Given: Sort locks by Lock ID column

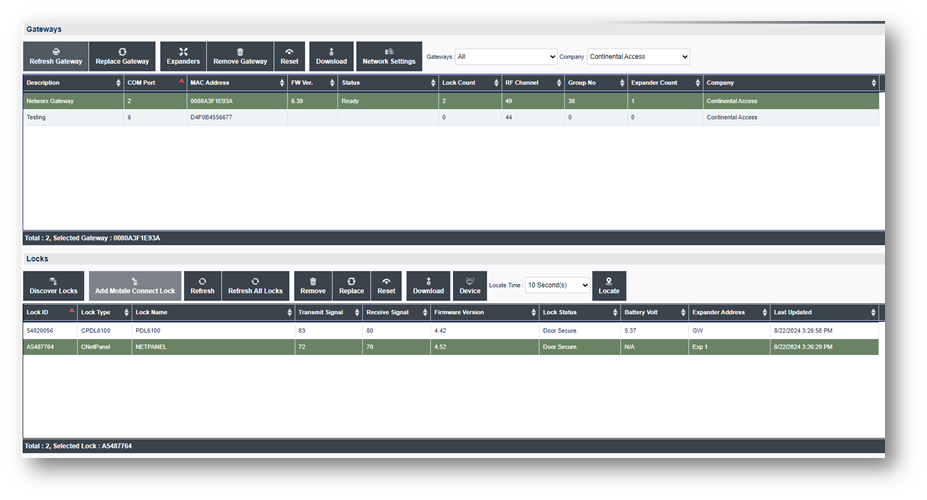Looking at the screenshot, I should point(49,313).
